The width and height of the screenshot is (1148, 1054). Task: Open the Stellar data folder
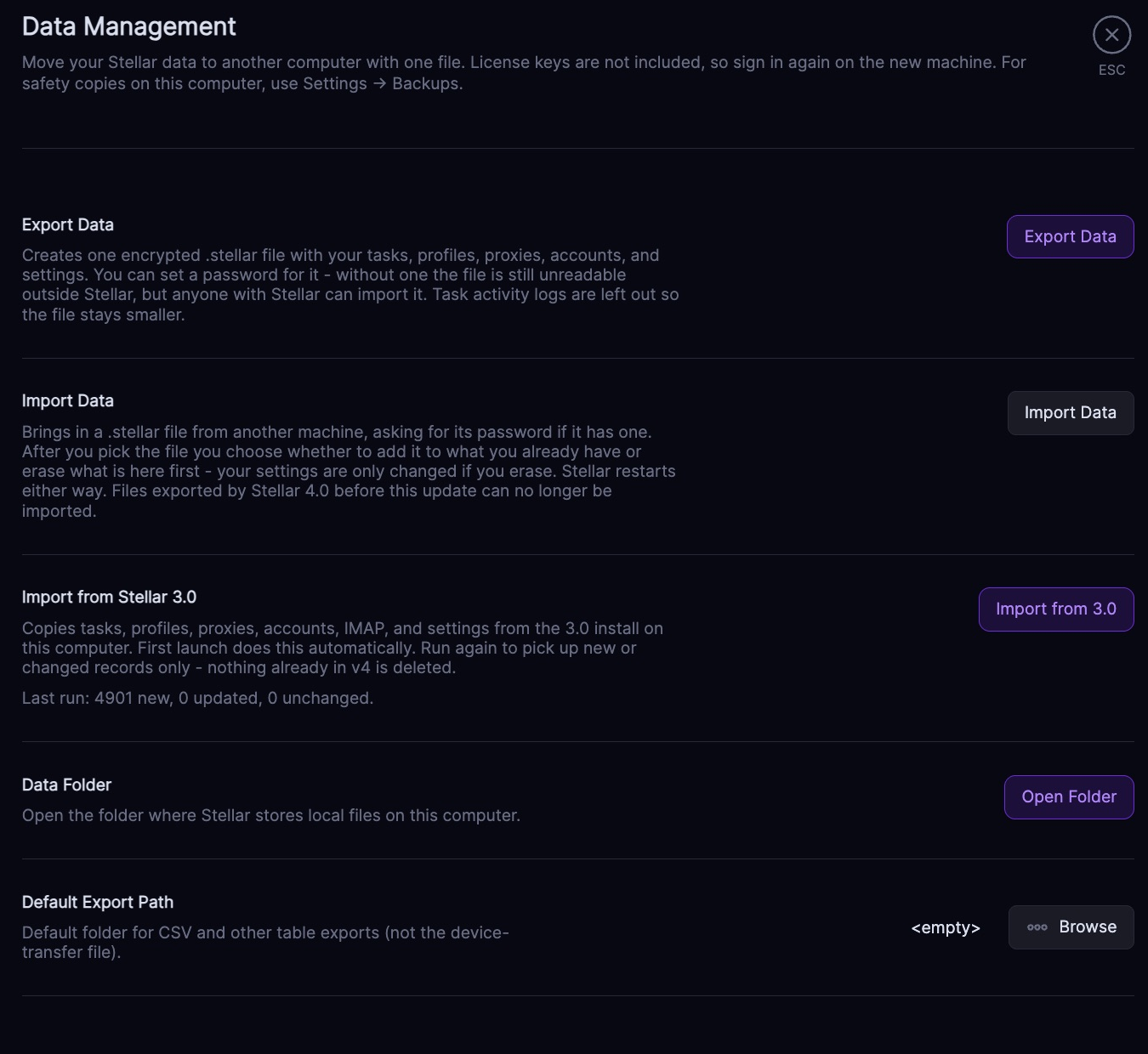coord(1069,797)
